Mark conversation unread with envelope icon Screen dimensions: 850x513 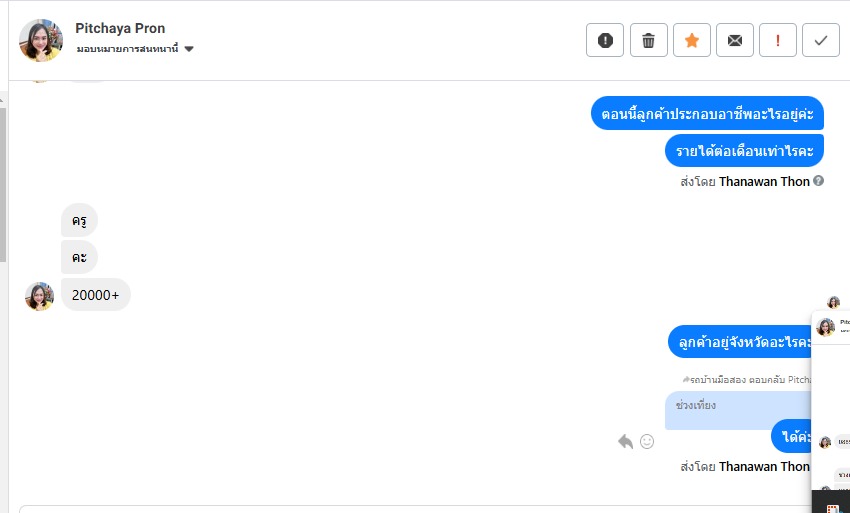(735, 40)
